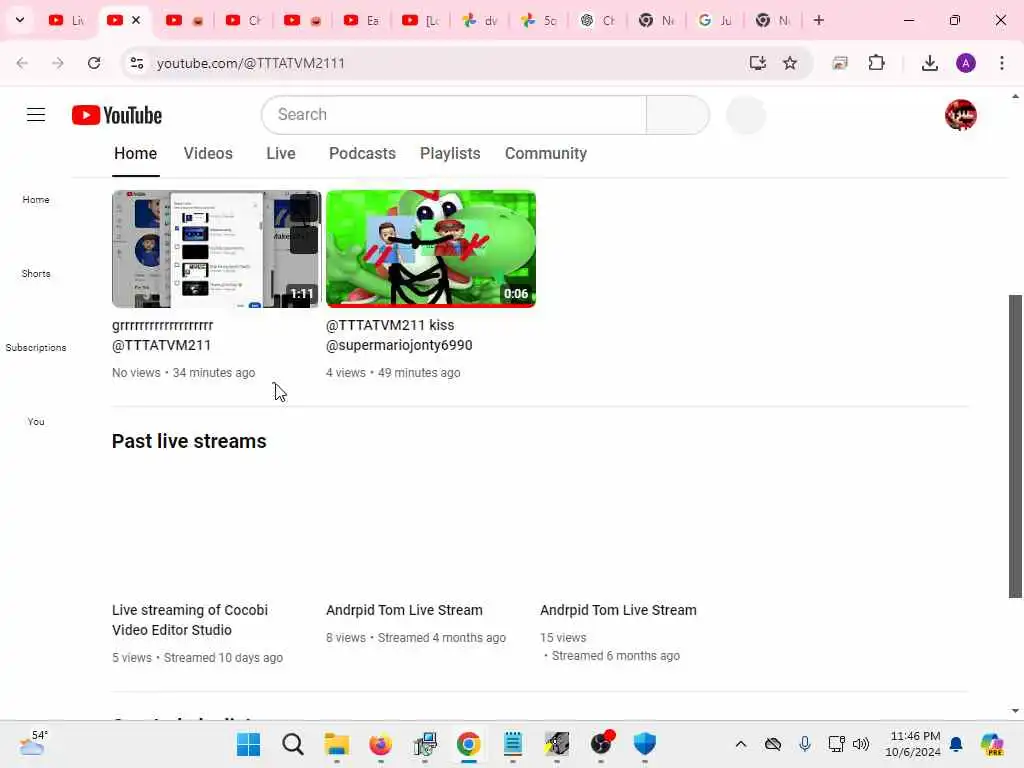Screen dimensions: 1024x768
Task: Switch to the Community channel tab
Action: click(546, 153)
